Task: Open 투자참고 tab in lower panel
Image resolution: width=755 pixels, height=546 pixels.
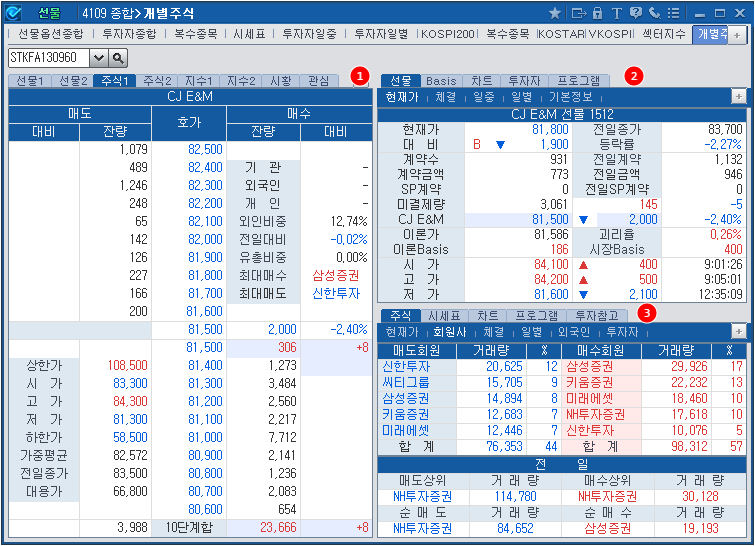Action: (x=597, y=316)
